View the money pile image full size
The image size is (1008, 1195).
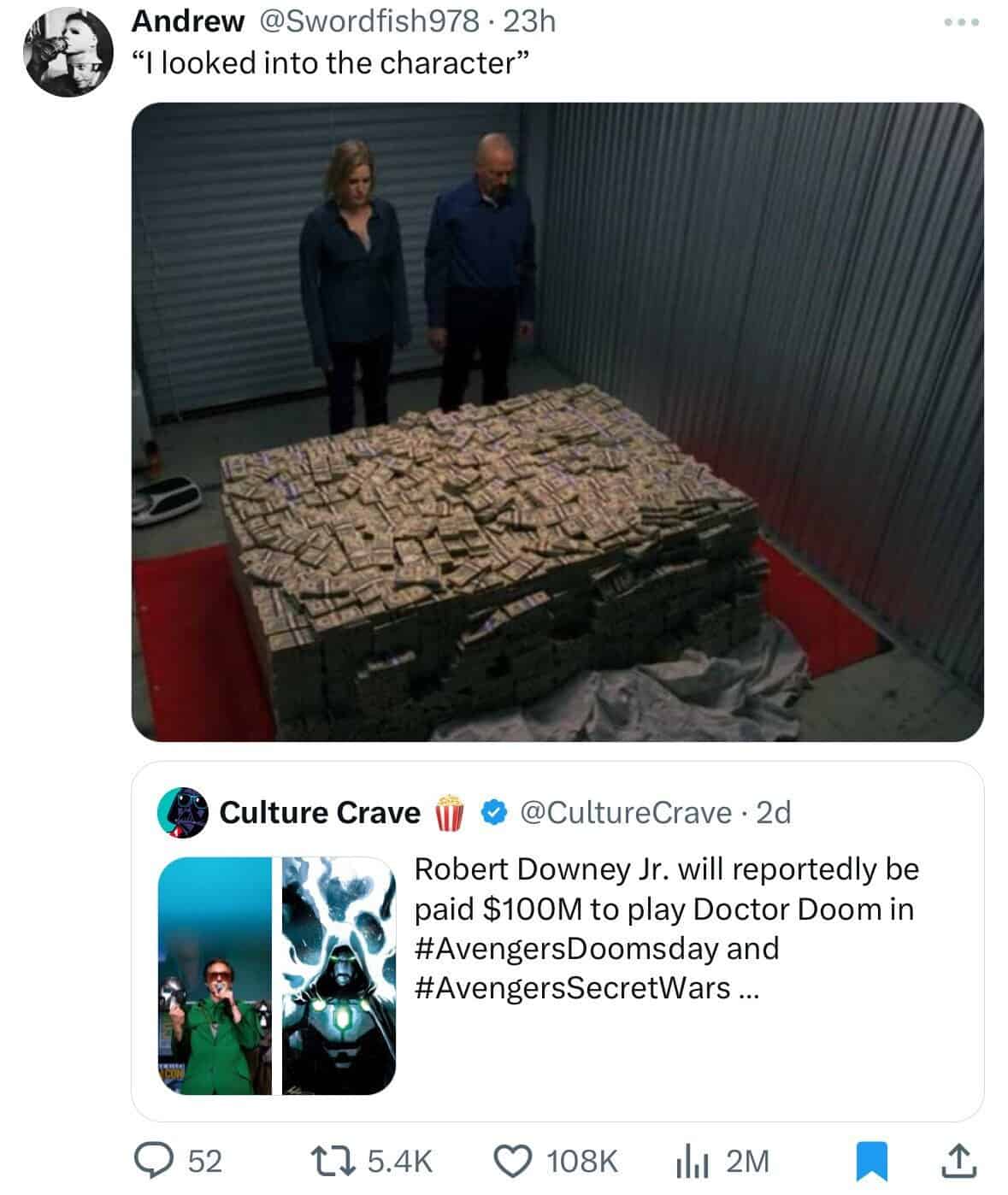click(x=557, y=421)
